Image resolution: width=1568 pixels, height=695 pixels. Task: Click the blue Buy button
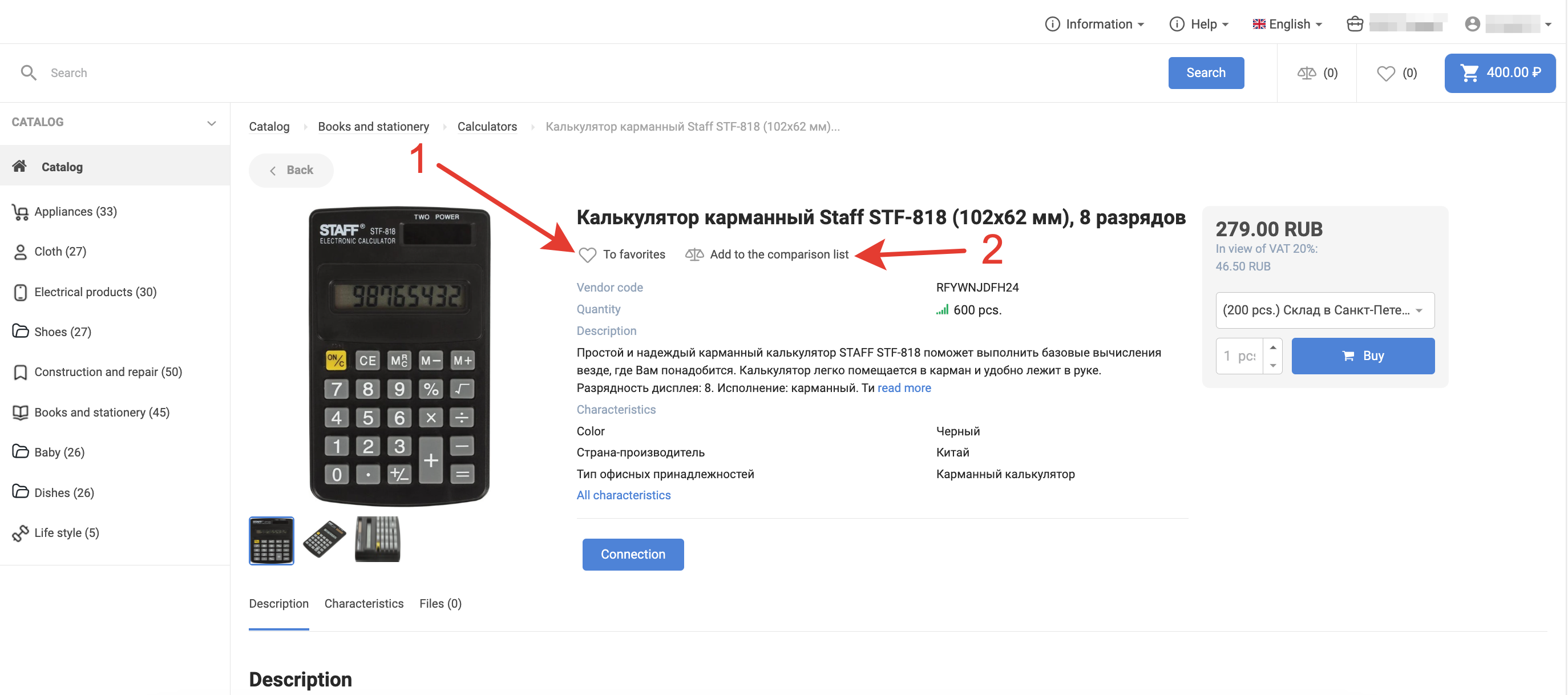click(x=1362, y=355)
